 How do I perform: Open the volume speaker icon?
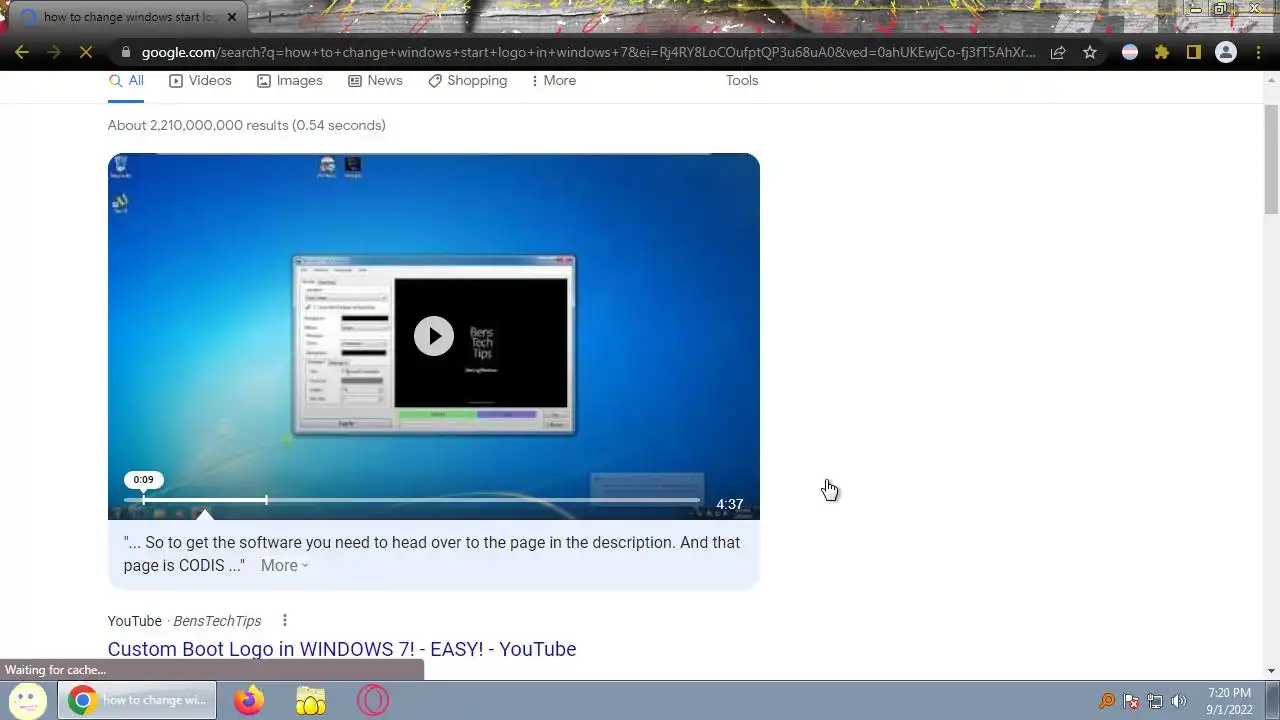1179,701
